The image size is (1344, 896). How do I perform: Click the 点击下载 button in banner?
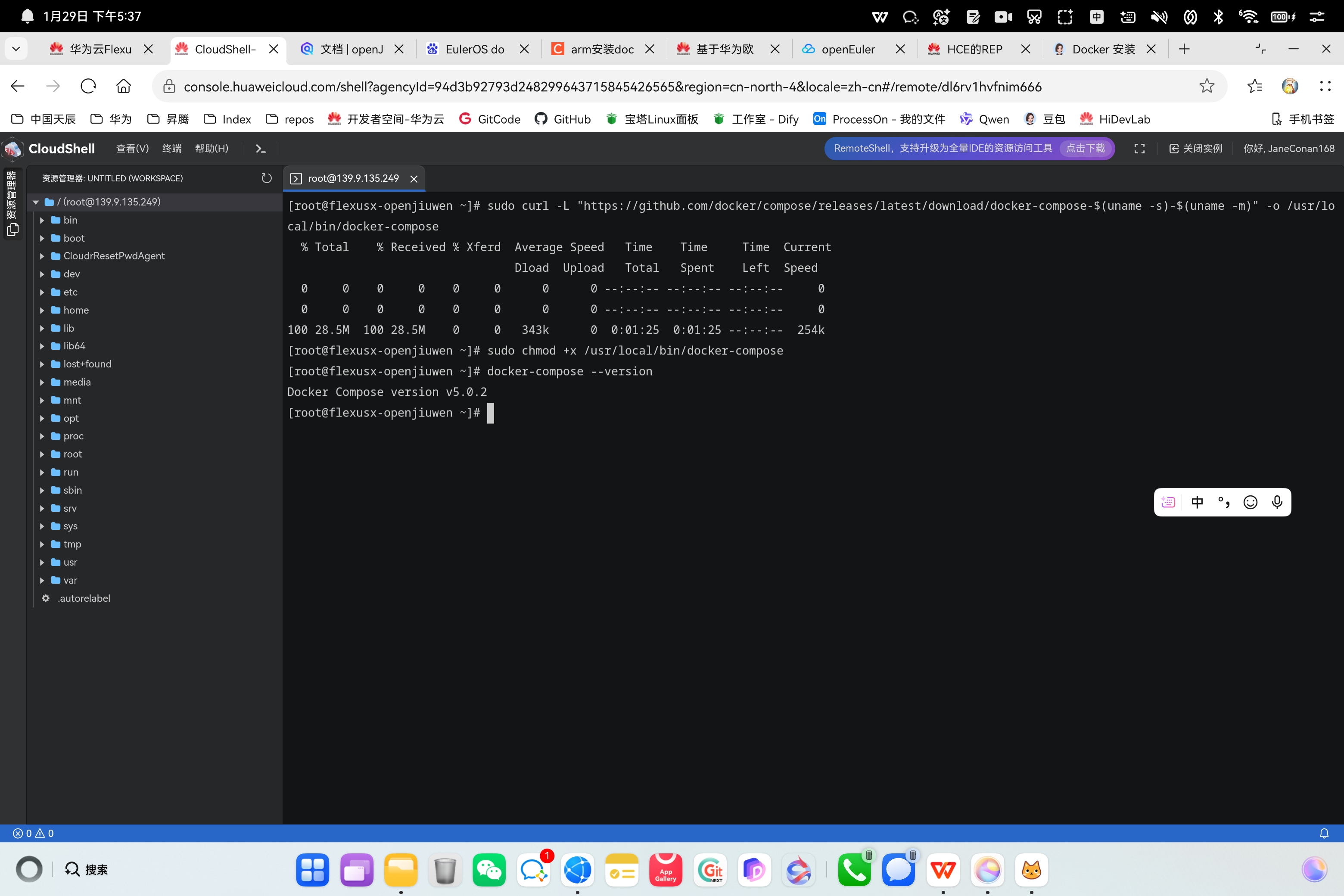tap(1085, 149)
